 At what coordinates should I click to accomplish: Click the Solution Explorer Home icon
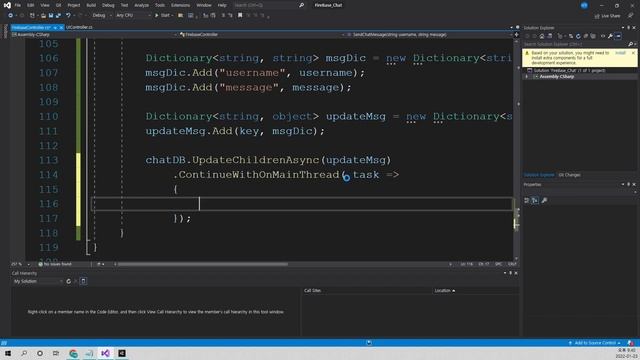pos(542,36)
